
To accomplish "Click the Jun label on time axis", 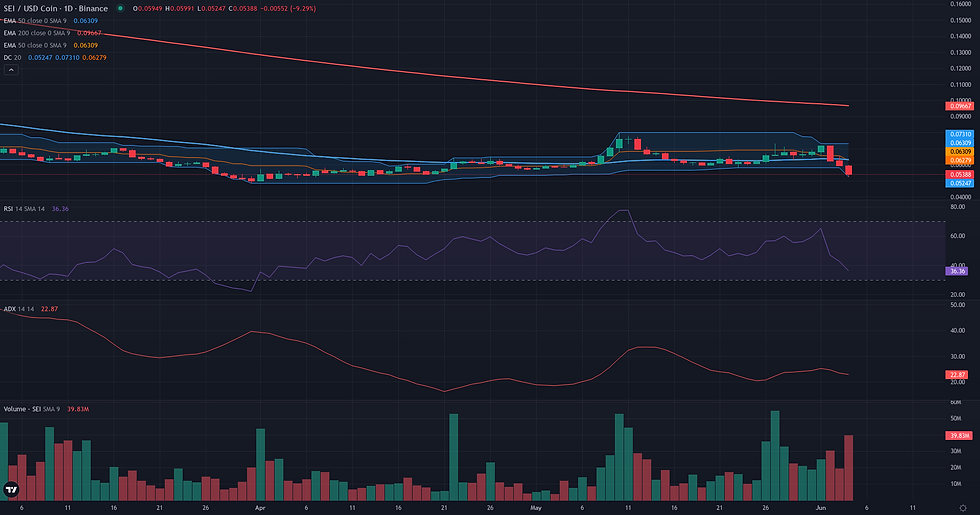I will (821, 508).
